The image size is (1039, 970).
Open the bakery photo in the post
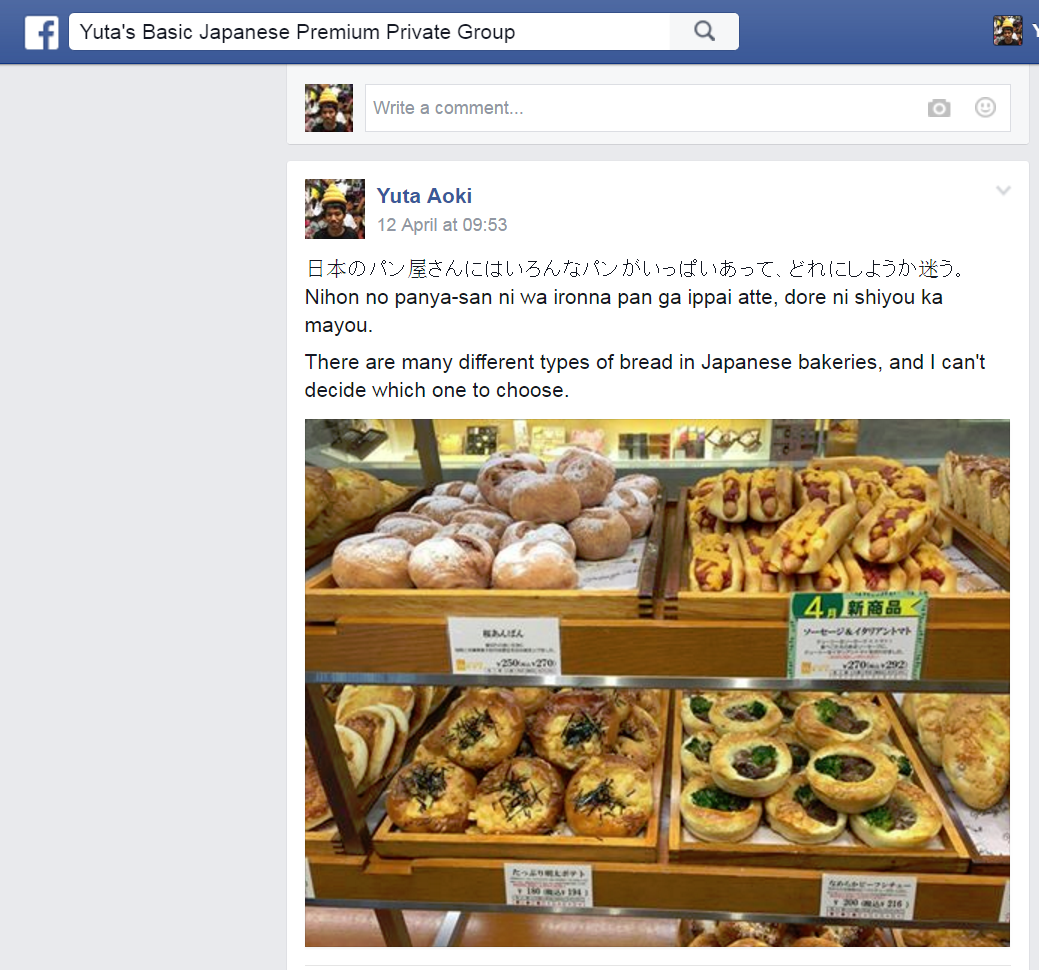click(657, 682)
